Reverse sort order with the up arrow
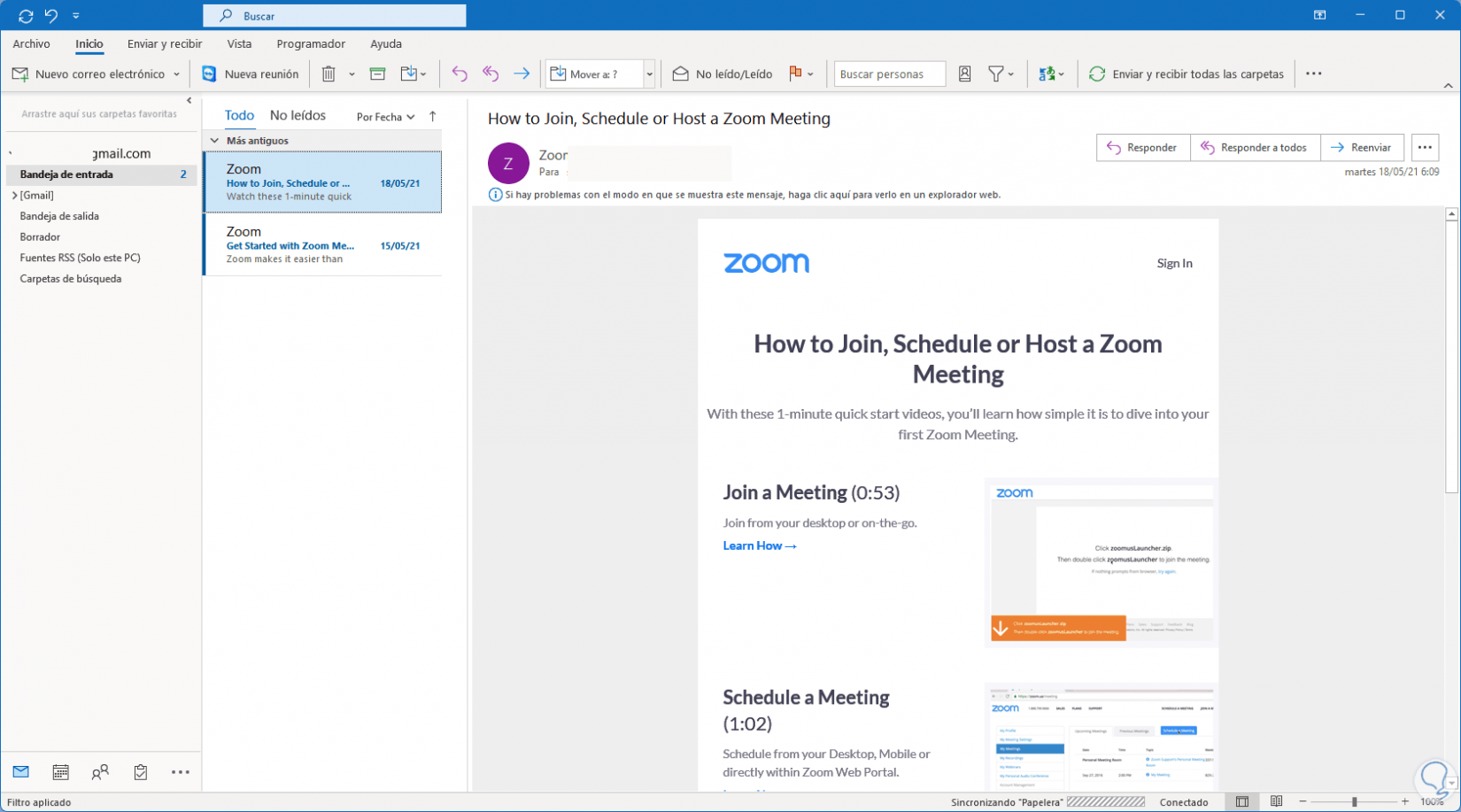This screenshot has height=812, width=1461. [x=432, y=117]
